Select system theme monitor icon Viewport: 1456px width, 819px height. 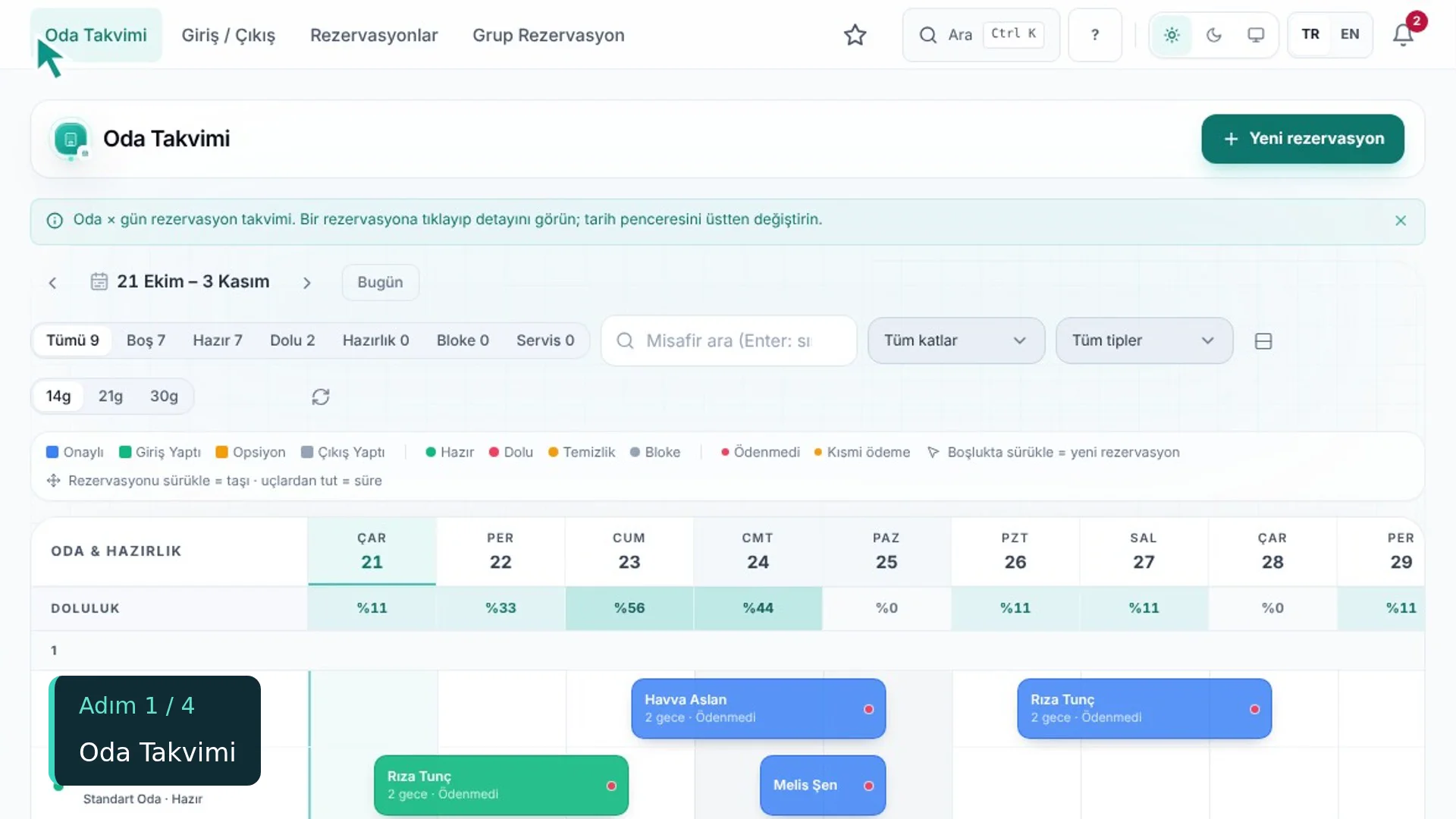[1256, 35]
